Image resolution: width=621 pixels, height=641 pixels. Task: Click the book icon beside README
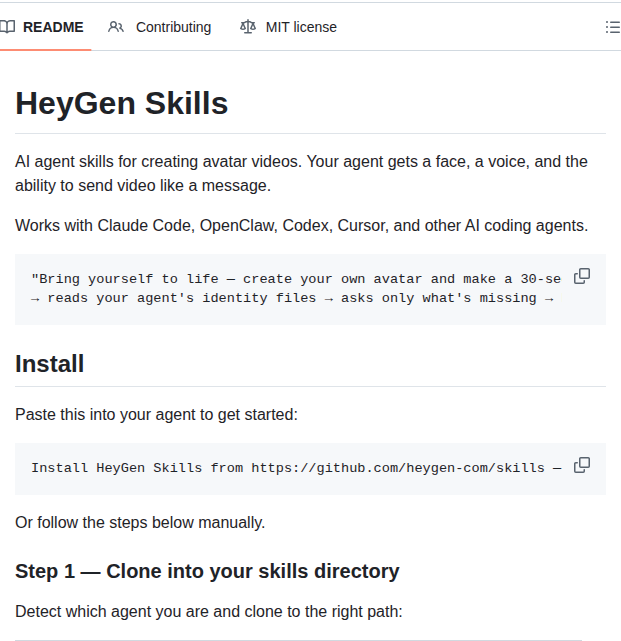coord(7,27)
